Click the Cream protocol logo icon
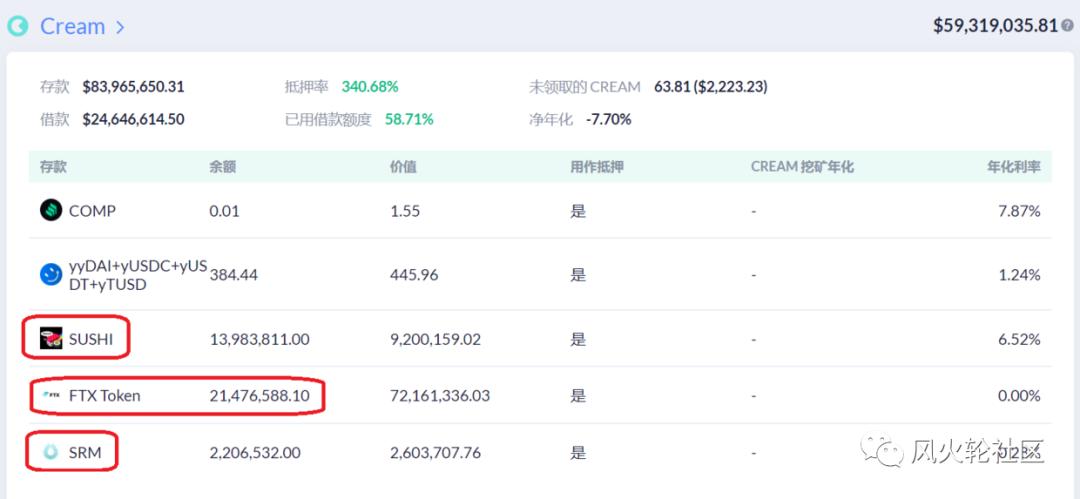1080x499 pixels. 17,27
